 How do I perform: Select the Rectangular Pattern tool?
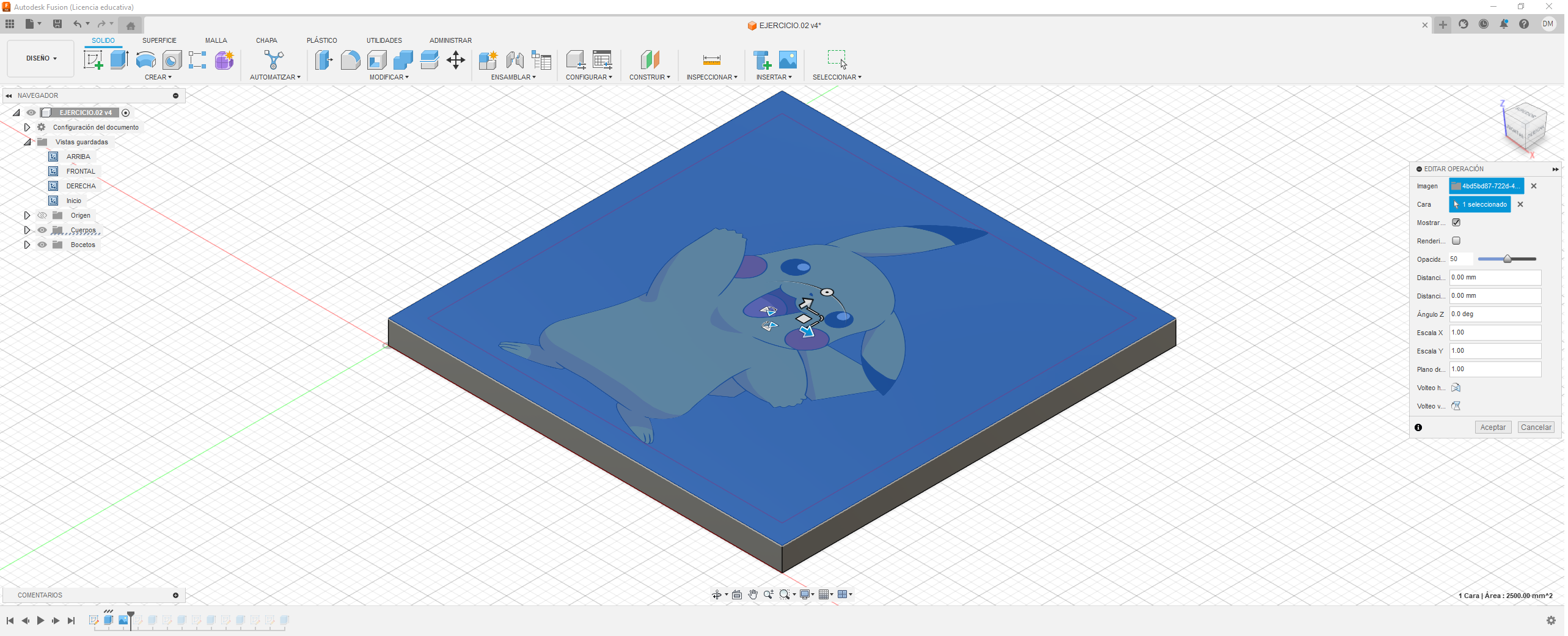[x=197, y=60]
